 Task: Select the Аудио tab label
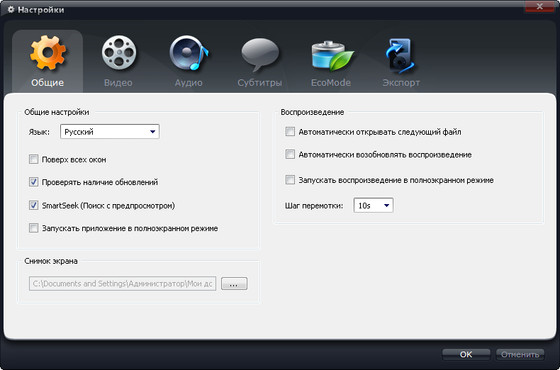coord(189,83)
